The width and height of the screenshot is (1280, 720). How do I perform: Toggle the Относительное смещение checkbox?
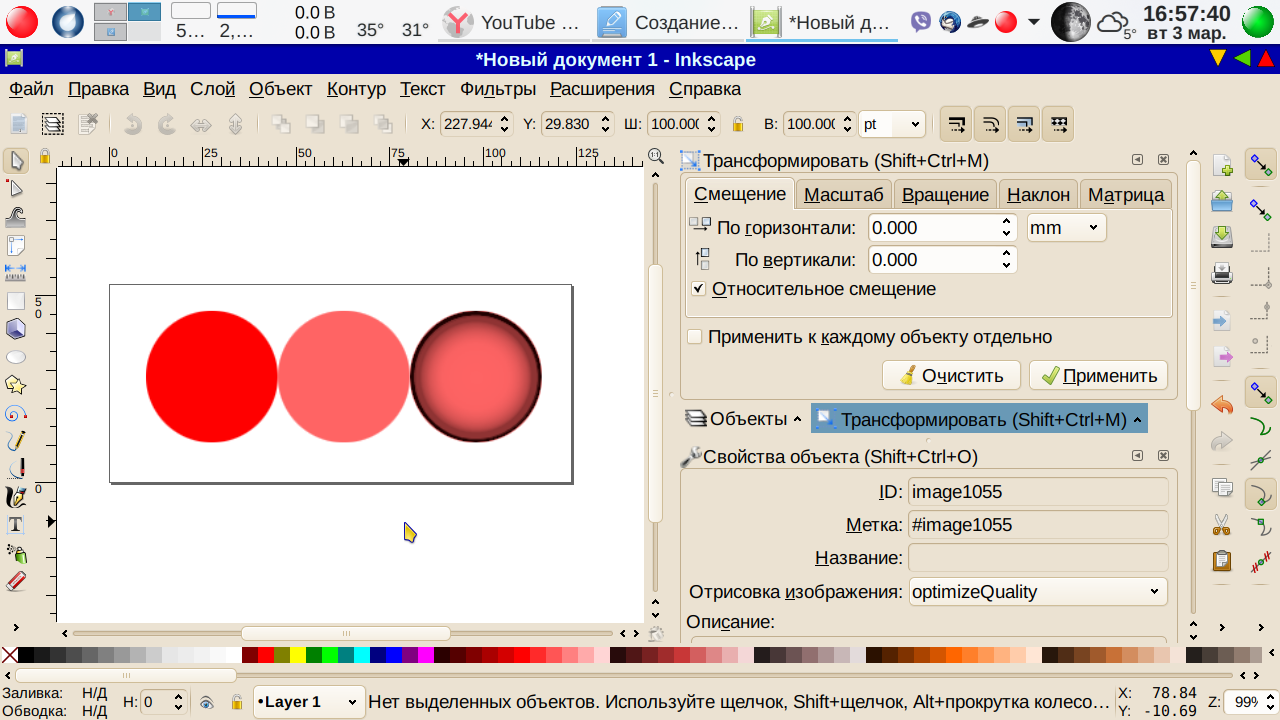[698, 289]
